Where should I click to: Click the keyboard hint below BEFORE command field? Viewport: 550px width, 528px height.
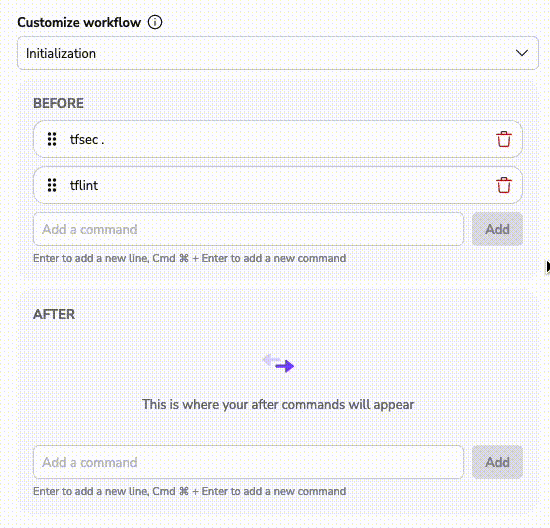pyautogui.click(x=189, y=258)
